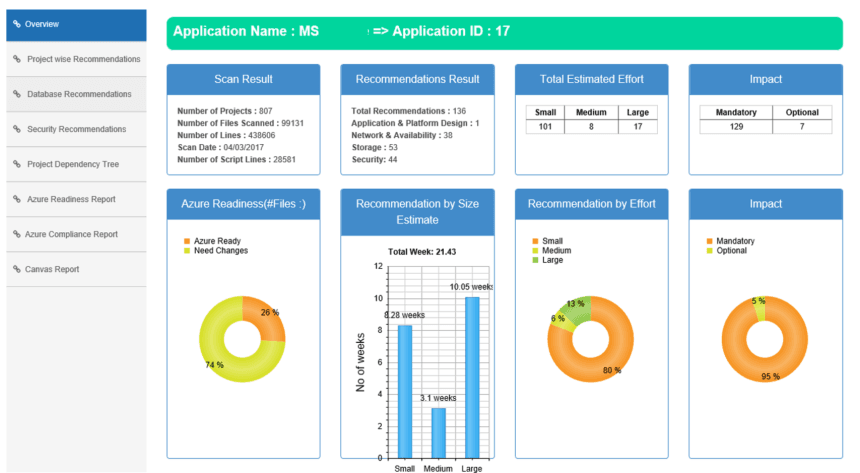Click the Small effort value 101
860x473 pixels.
click(545, 127)
